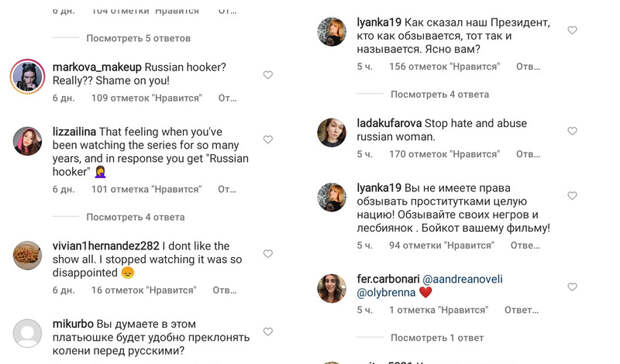
Task: Open the @aandreanoveli mention link
Action: (463, 279)
